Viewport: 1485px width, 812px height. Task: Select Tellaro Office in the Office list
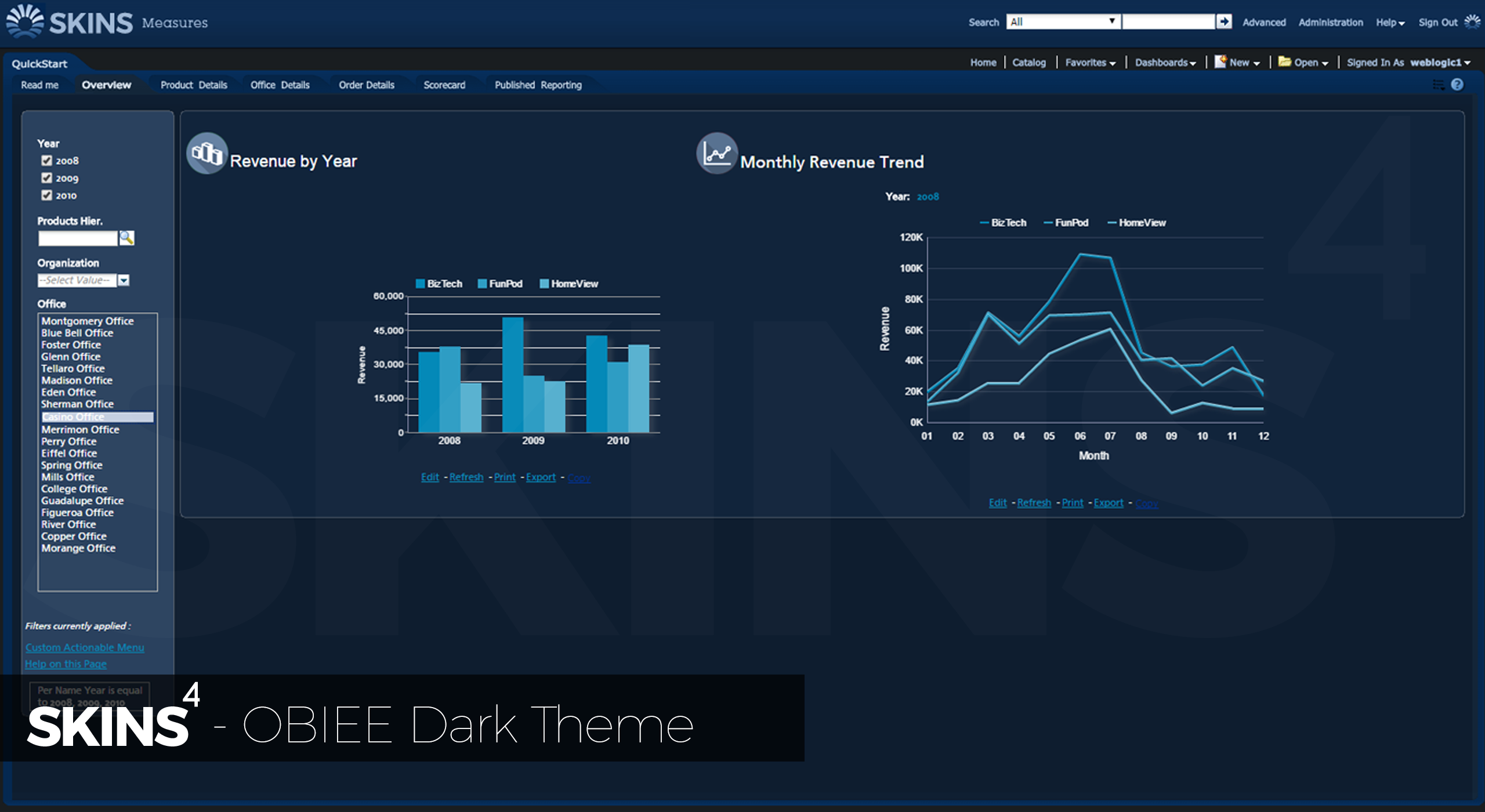(73, 368)
